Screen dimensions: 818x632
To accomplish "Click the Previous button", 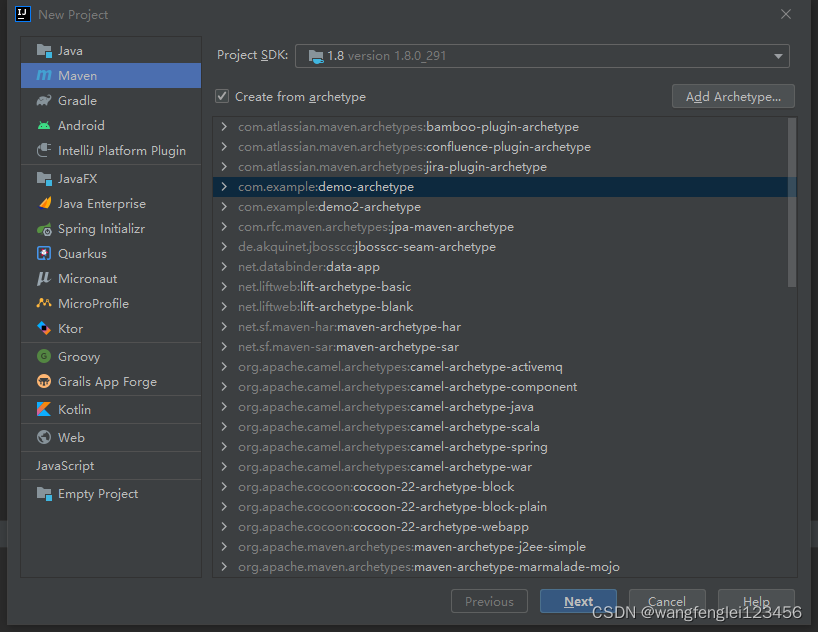I will [489, 601].
